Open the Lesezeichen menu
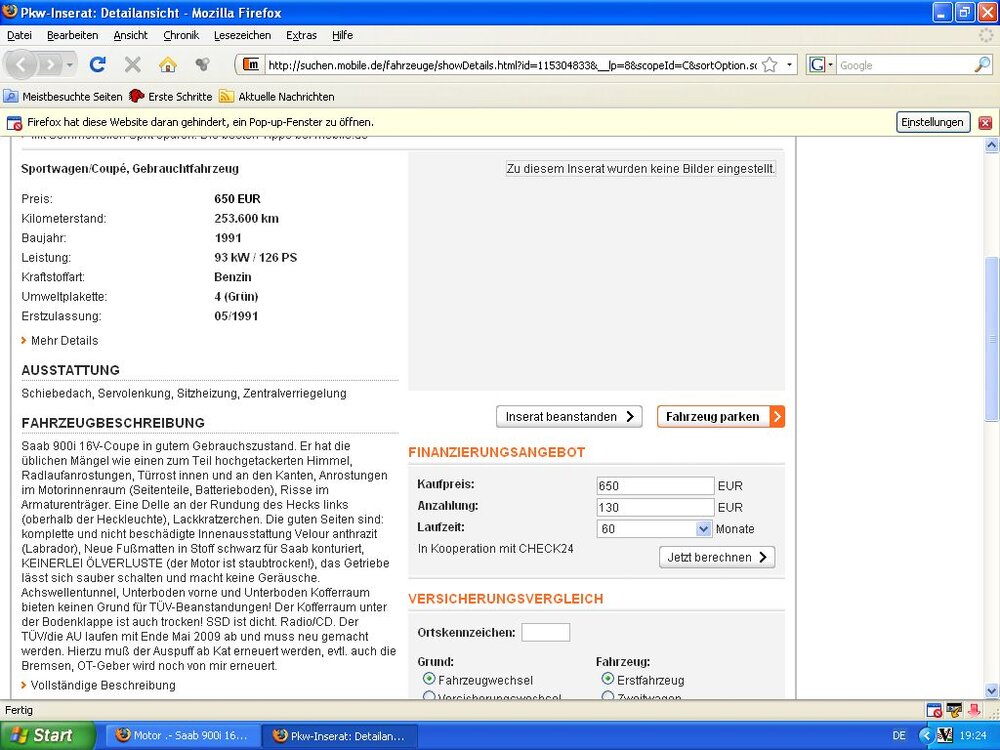This screenshot has height=750, width=1000. 242,35
